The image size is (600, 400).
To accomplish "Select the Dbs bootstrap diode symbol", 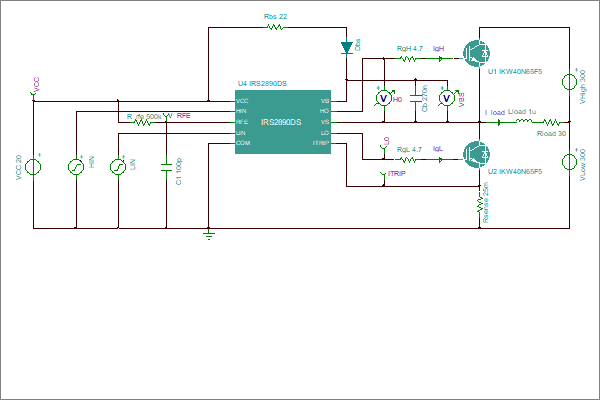I will (347, 48).
